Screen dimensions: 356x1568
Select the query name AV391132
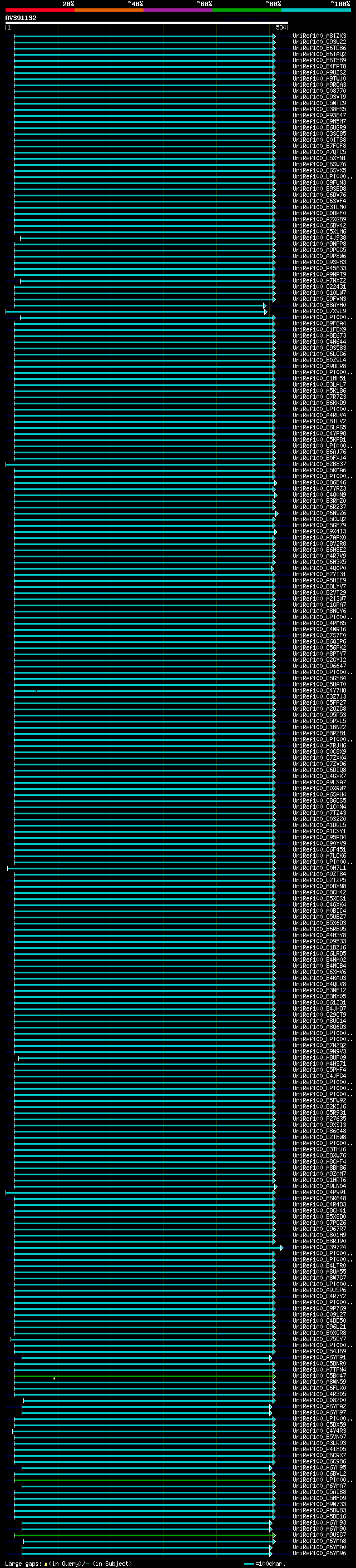coord(21,18)
